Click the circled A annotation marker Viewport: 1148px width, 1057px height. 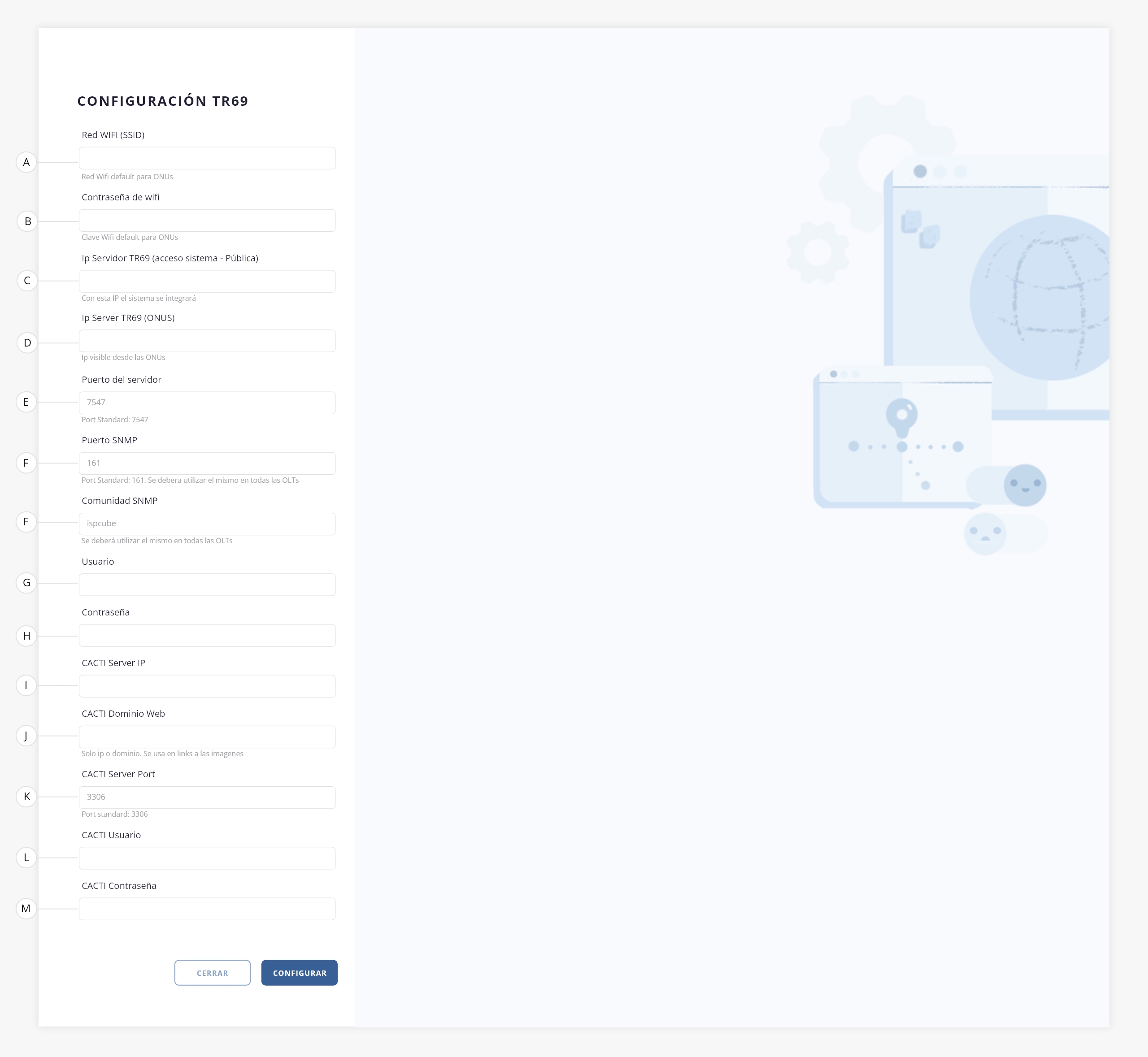26,162
